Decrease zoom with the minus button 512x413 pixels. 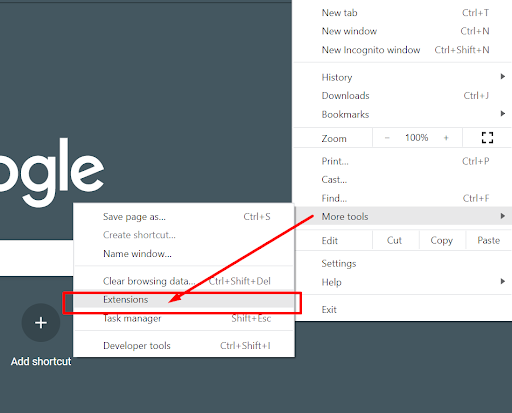[x=387, y=138]
